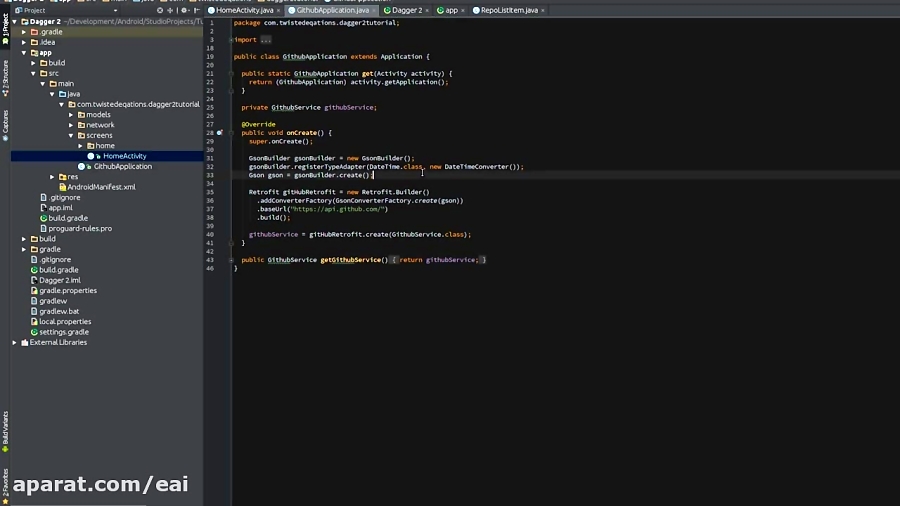Collapse the app module folder
The image size is (900, 506).
[24, 53]
